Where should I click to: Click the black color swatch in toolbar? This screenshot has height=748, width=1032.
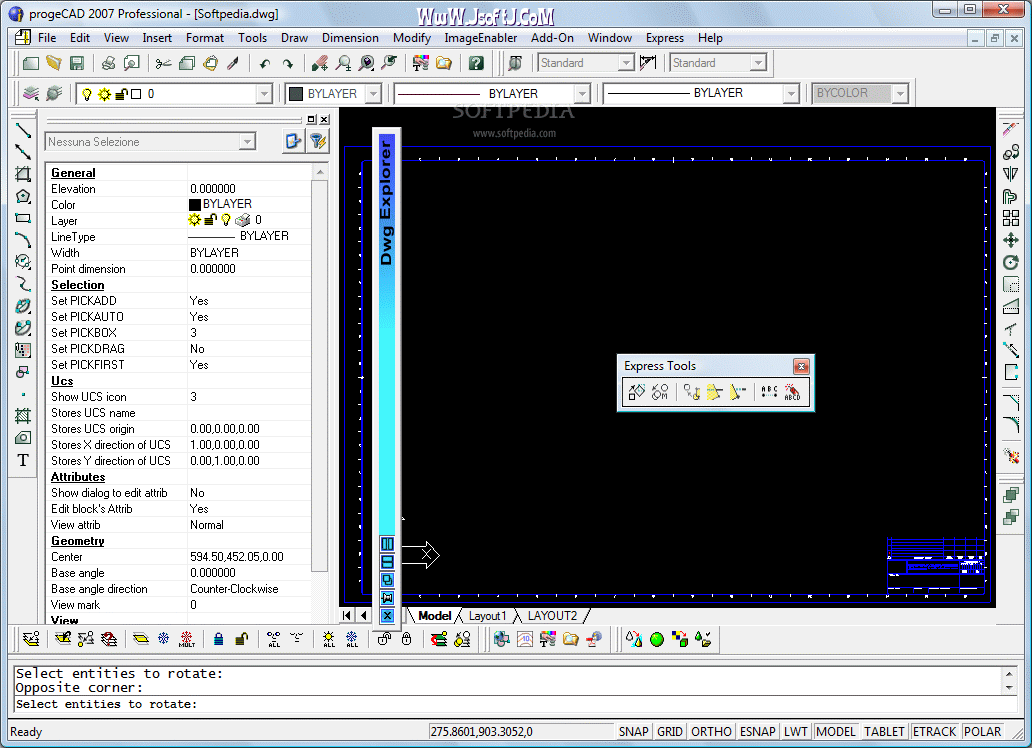click(x=296, y=94)
